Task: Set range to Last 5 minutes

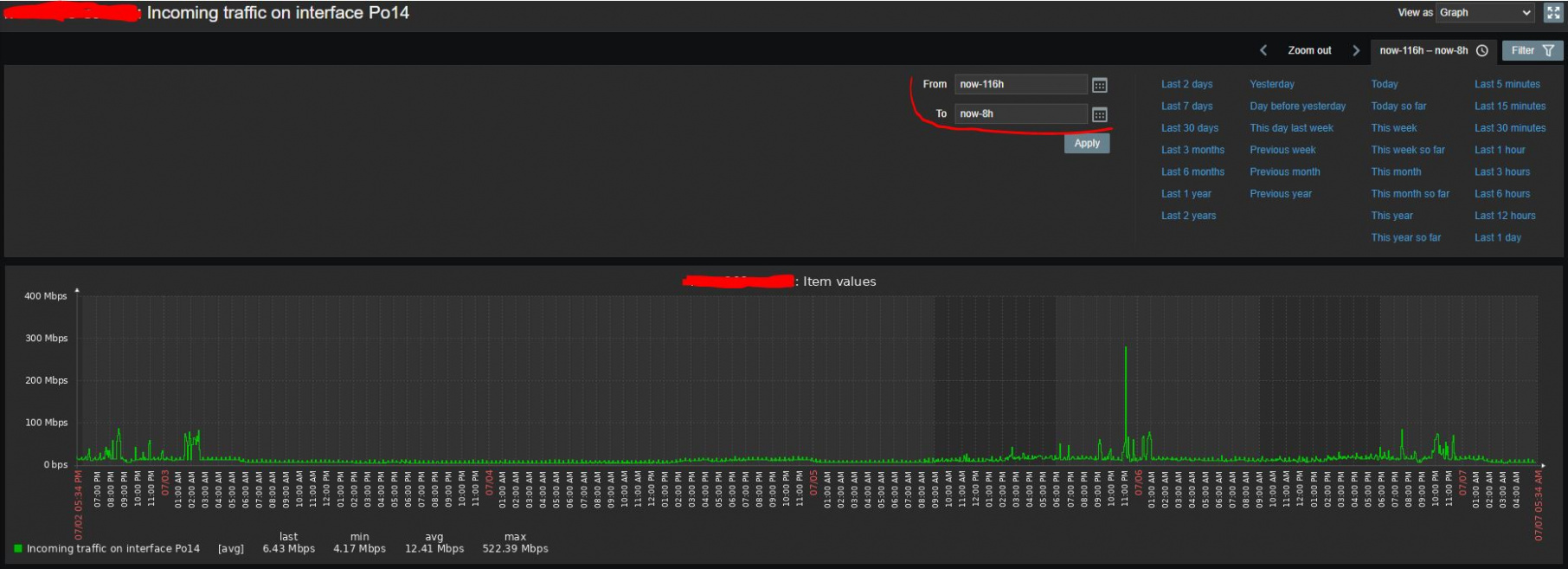Action: click(1507, 84)
